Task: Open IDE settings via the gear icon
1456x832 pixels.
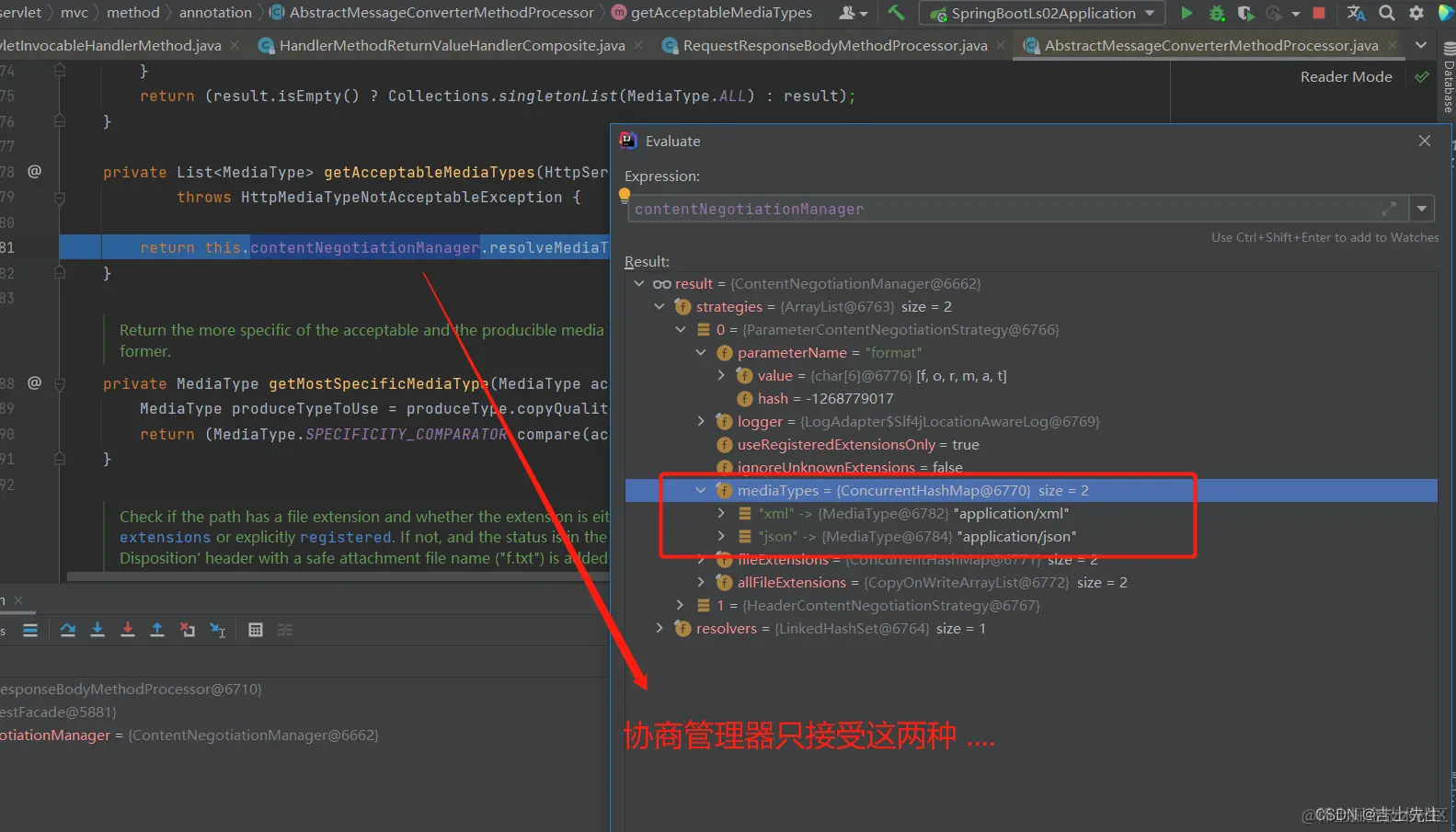Action: [x=1416, y=13]
